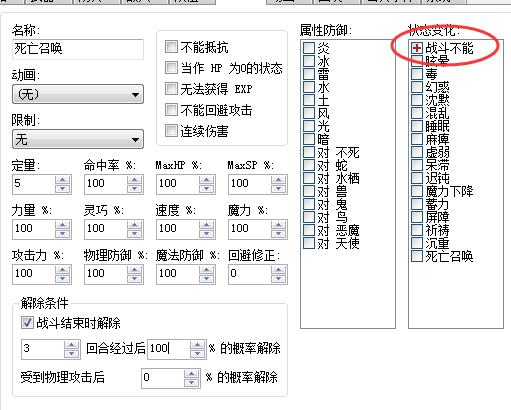
Task: Increase 受到物理攻击后 probability with up arrow
Action: [x=192, y=374]
